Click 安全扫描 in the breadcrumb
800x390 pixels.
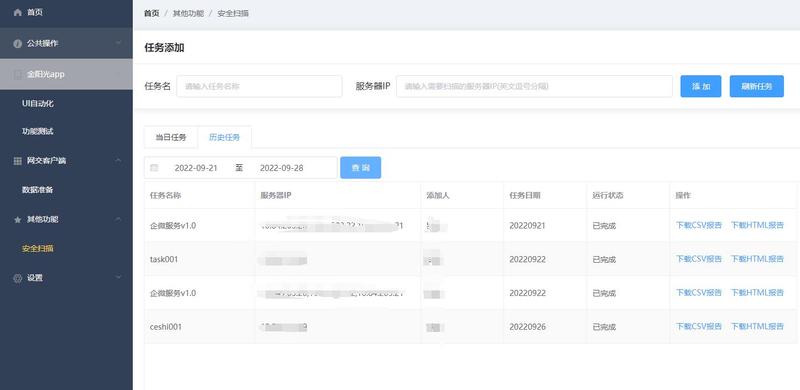click(233, 13)
